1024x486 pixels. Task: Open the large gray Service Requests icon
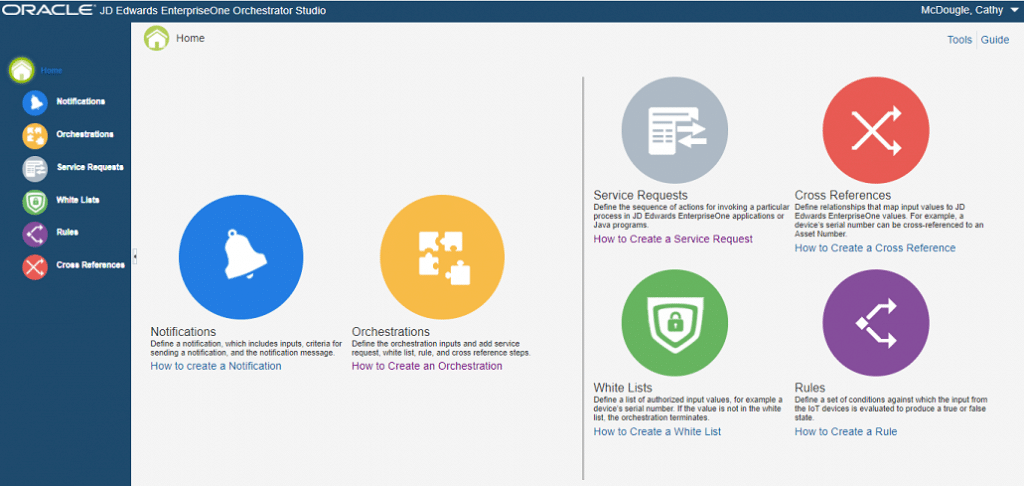tap(675, 130)
